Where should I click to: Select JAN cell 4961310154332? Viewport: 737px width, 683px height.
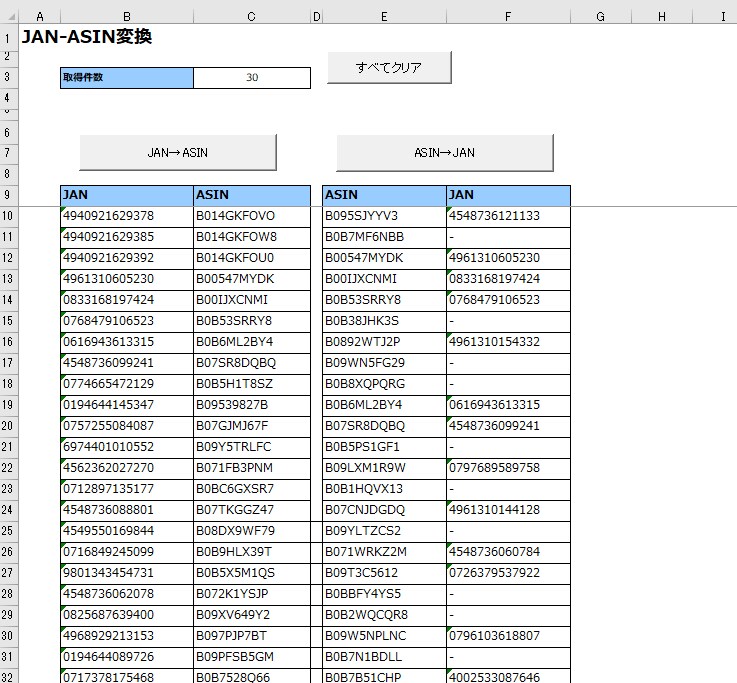tap(509, 342)
